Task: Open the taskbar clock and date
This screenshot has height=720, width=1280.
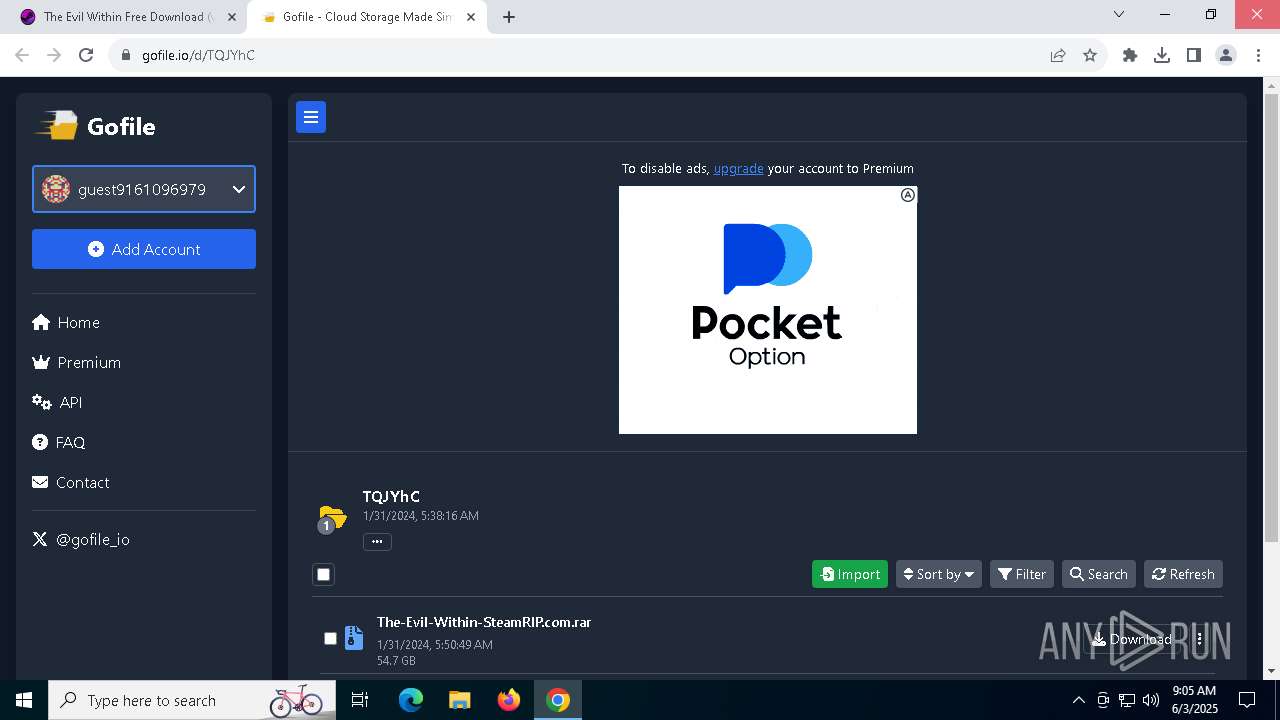Action: [x=1194, y=700]
